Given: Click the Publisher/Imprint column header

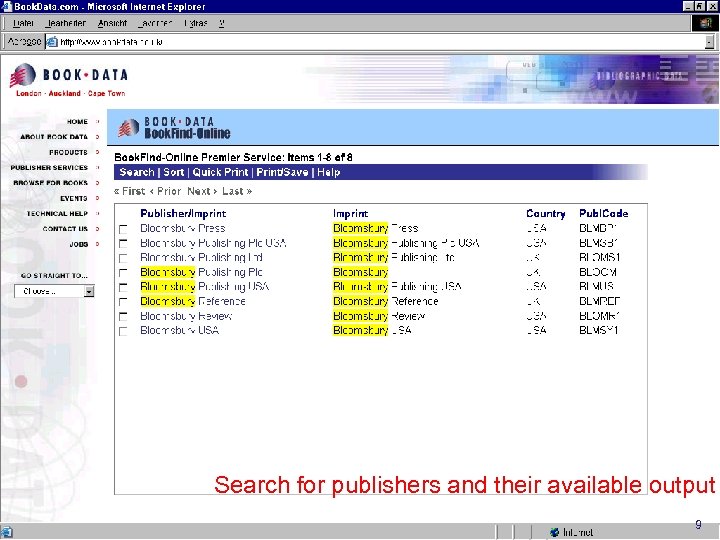Looking at the screenshot, I should [183, 214].
